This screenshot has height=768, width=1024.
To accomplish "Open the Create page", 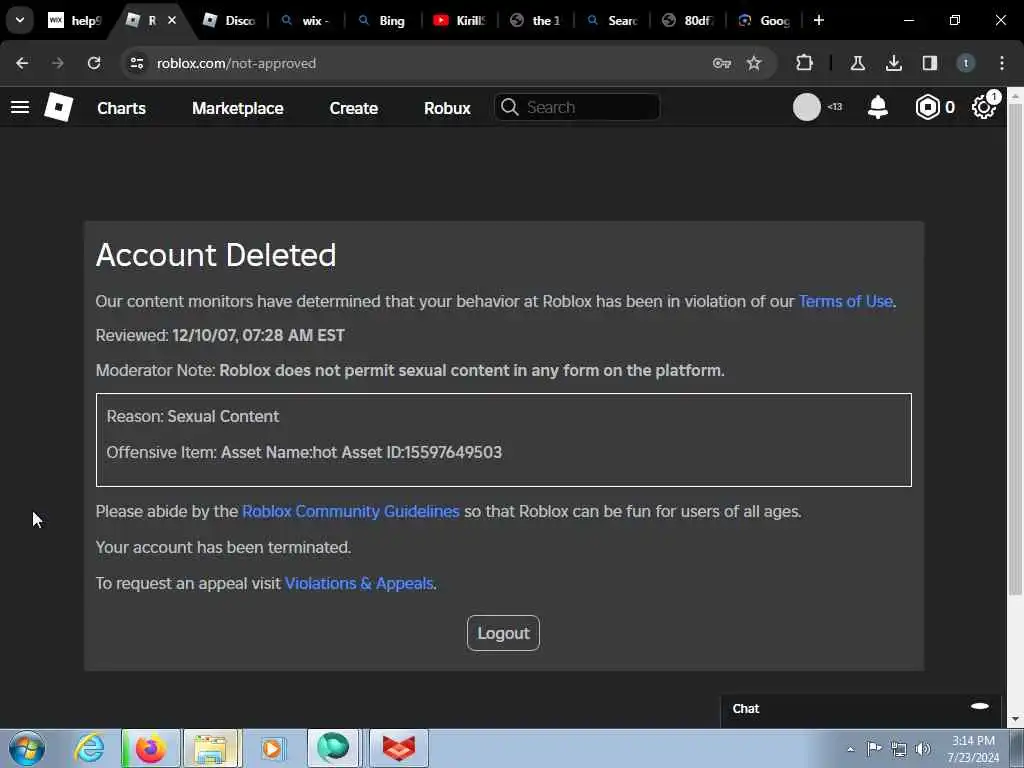I will coord(353,108).
